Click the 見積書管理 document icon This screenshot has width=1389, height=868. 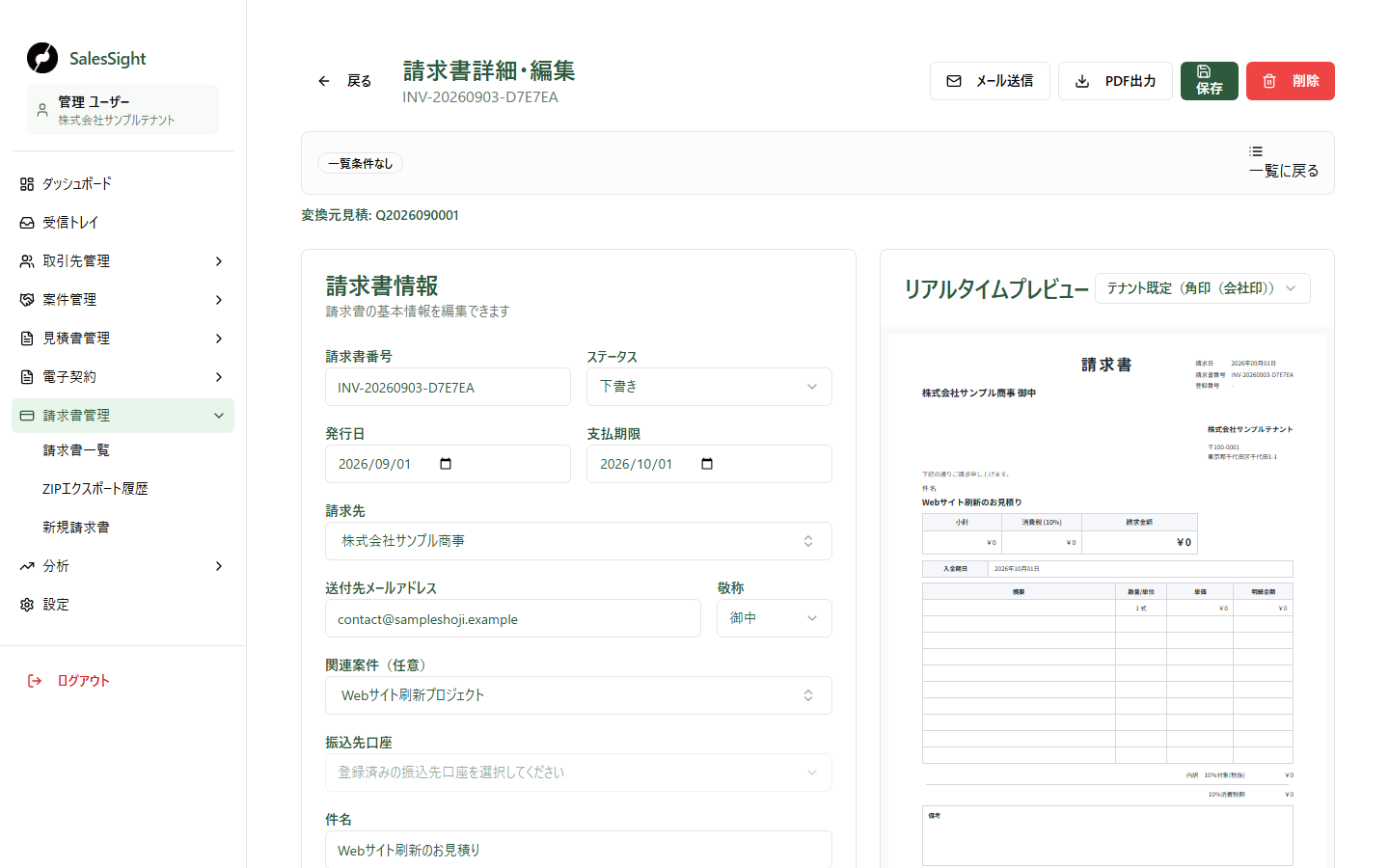[27, 339]
